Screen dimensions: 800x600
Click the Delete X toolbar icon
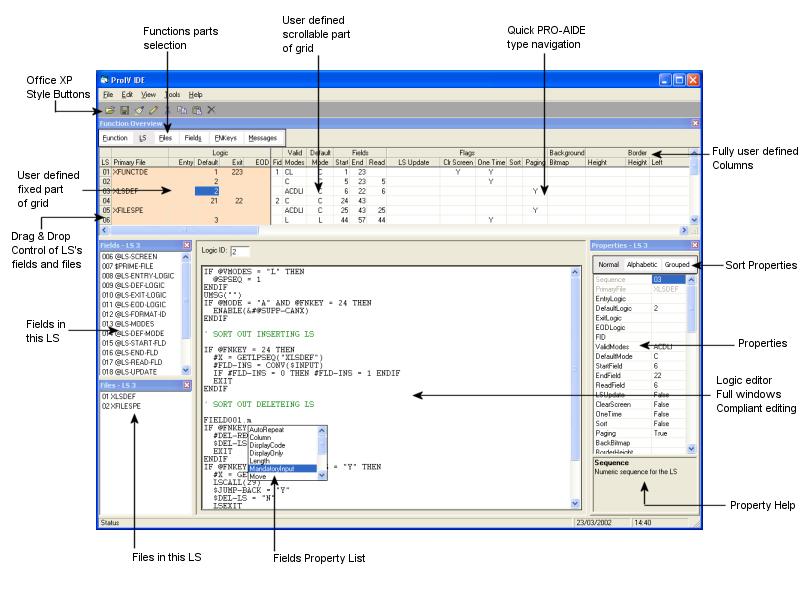pyautogui.click(x=211, y=110)
